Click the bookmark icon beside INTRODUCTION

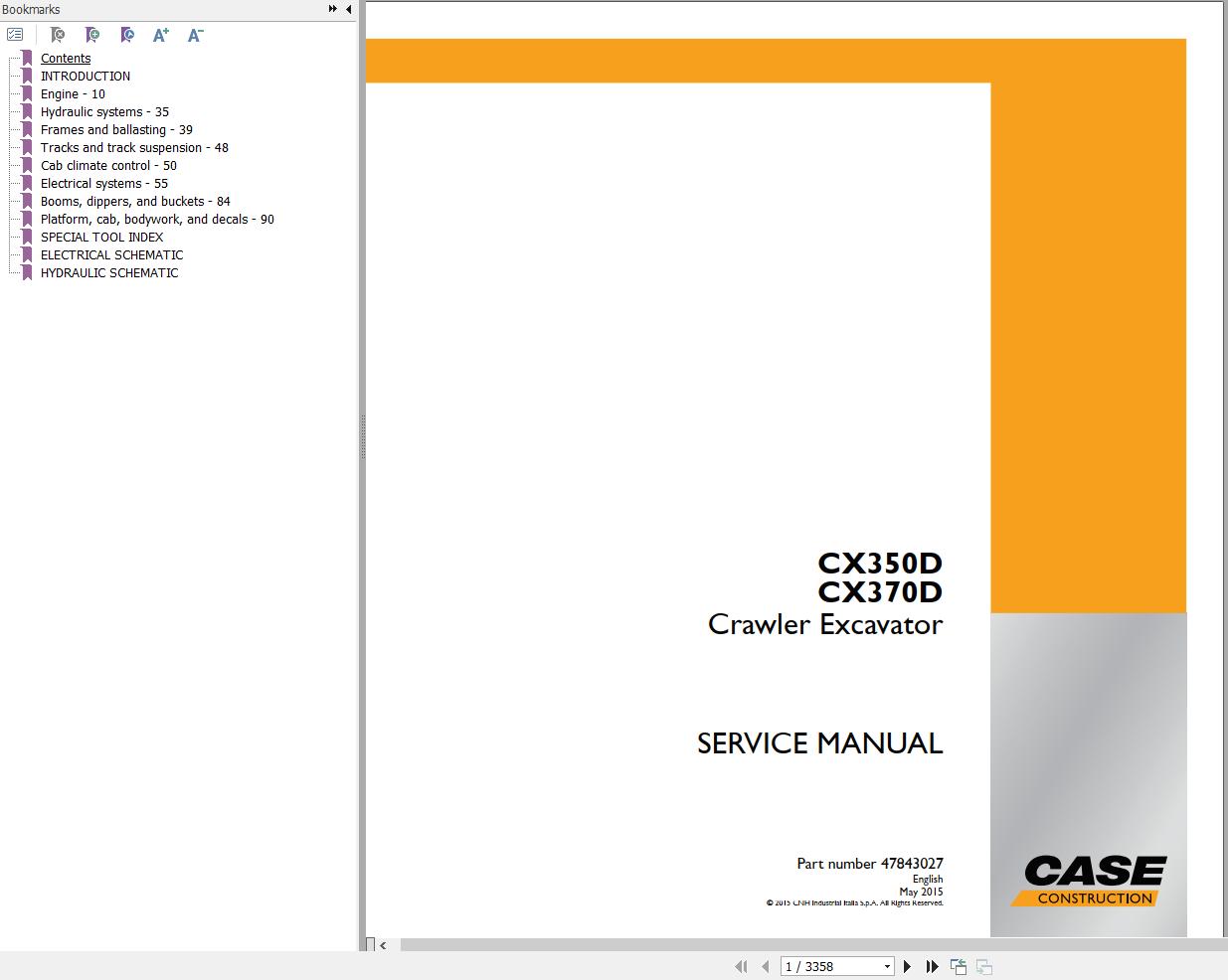[27, 77]
